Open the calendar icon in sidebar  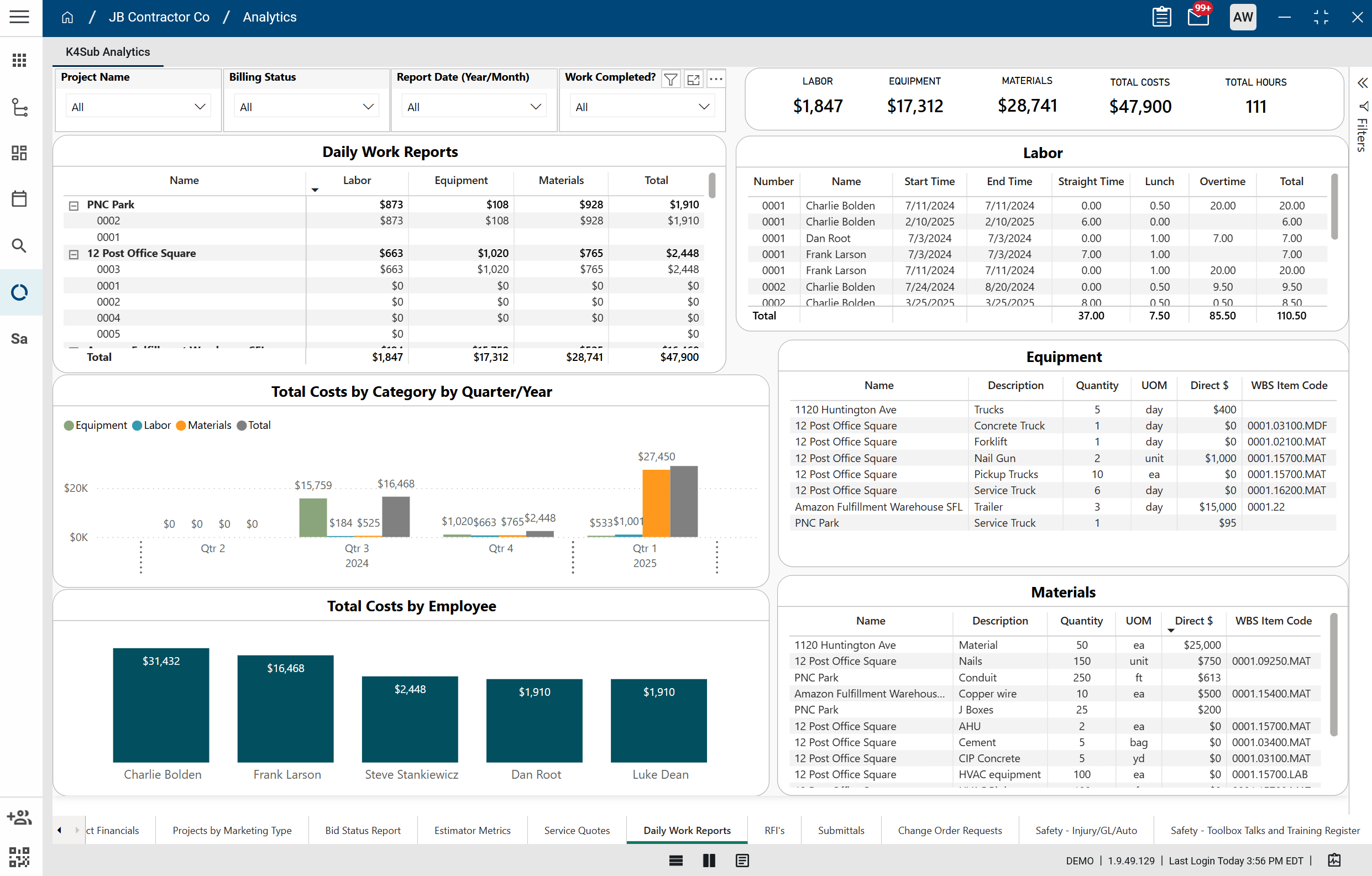(x=19, y=199)
